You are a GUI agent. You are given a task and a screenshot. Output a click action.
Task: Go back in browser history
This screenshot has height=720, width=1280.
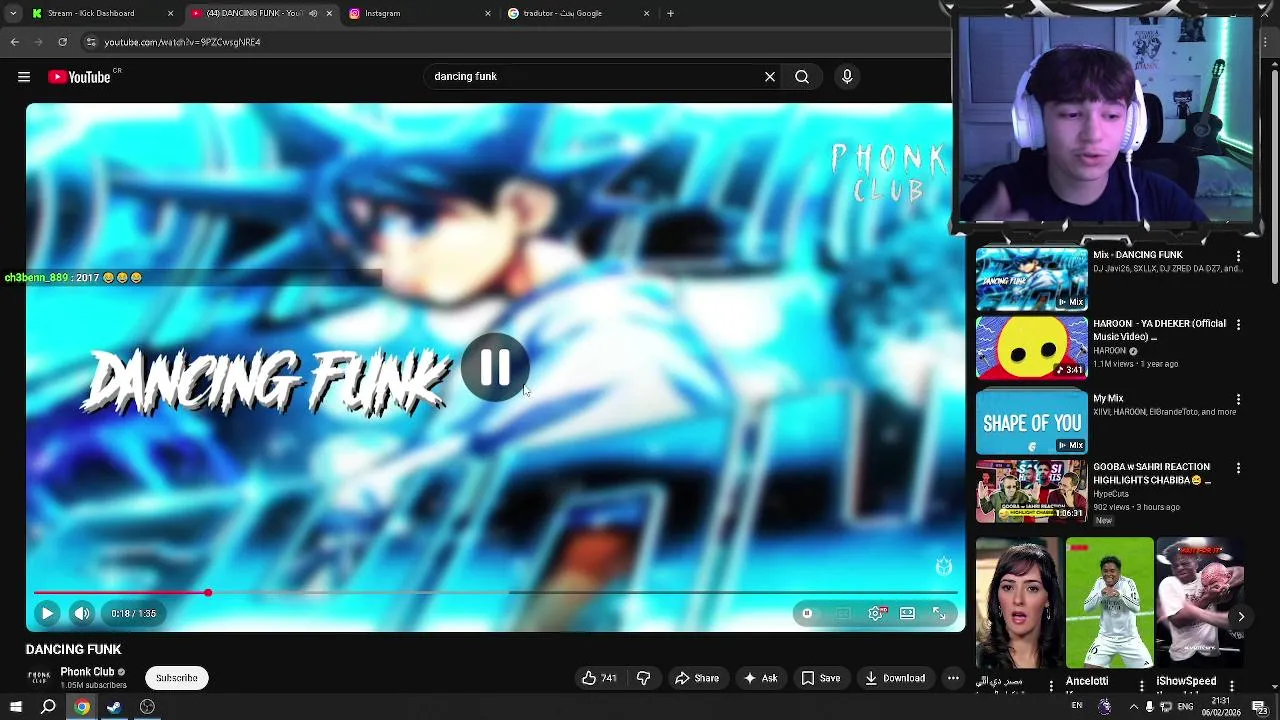14,42
